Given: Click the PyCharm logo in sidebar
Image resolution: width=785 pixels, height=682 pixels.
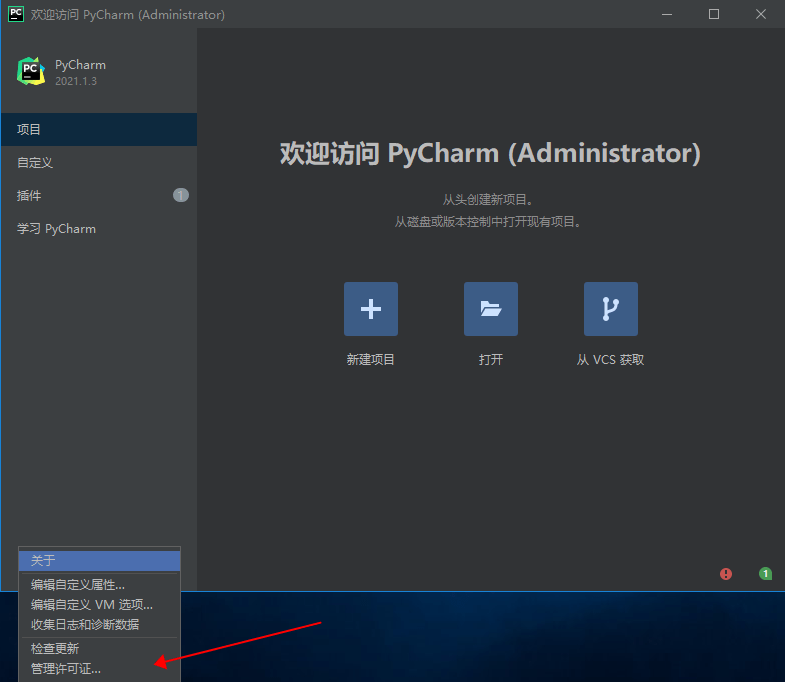Looking at the screenshot, I should (31, 71).
